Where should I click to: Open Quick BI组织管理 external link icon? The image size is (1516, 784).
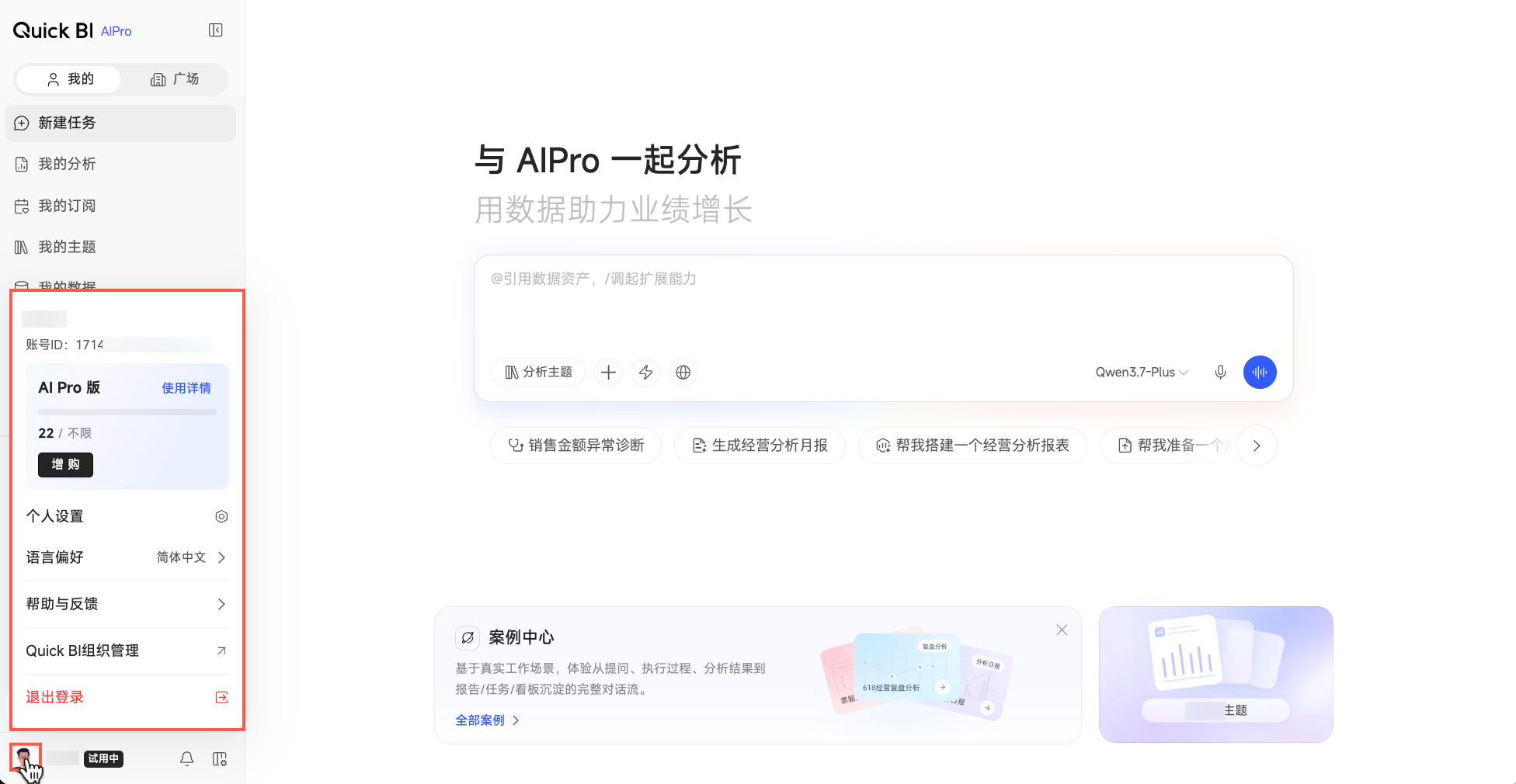(221, 650)
